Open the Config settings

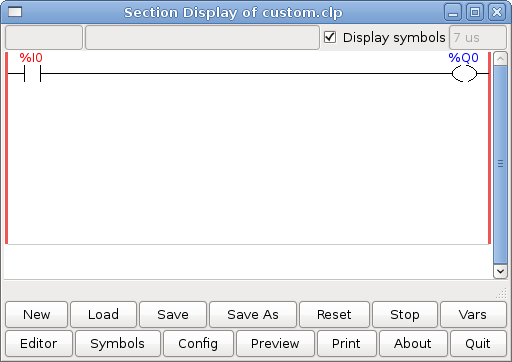coord(198,343)
